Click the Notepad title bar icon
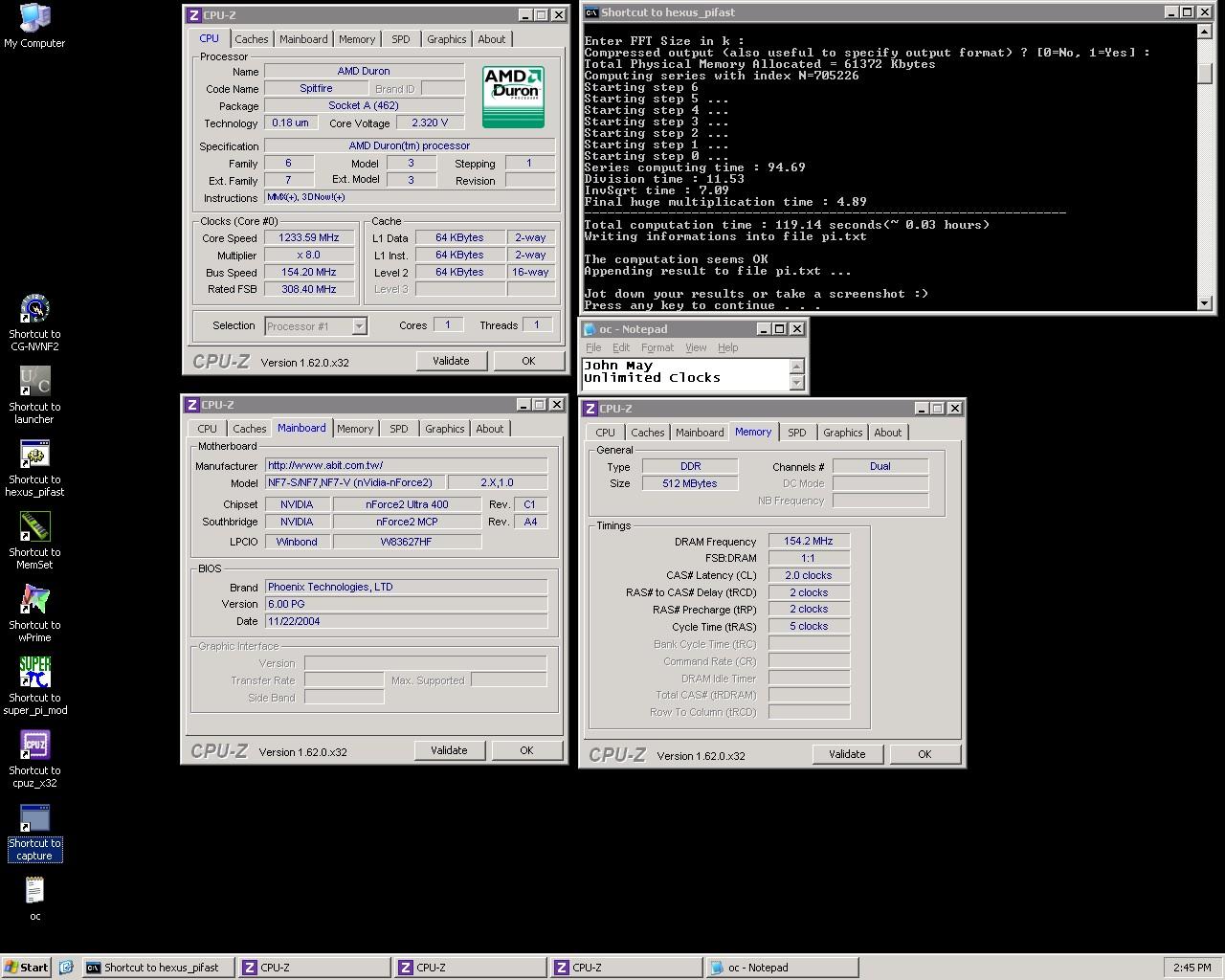The height and width of the screenshot is (980, 1225). pyautogui.click(x=590, y=329)
